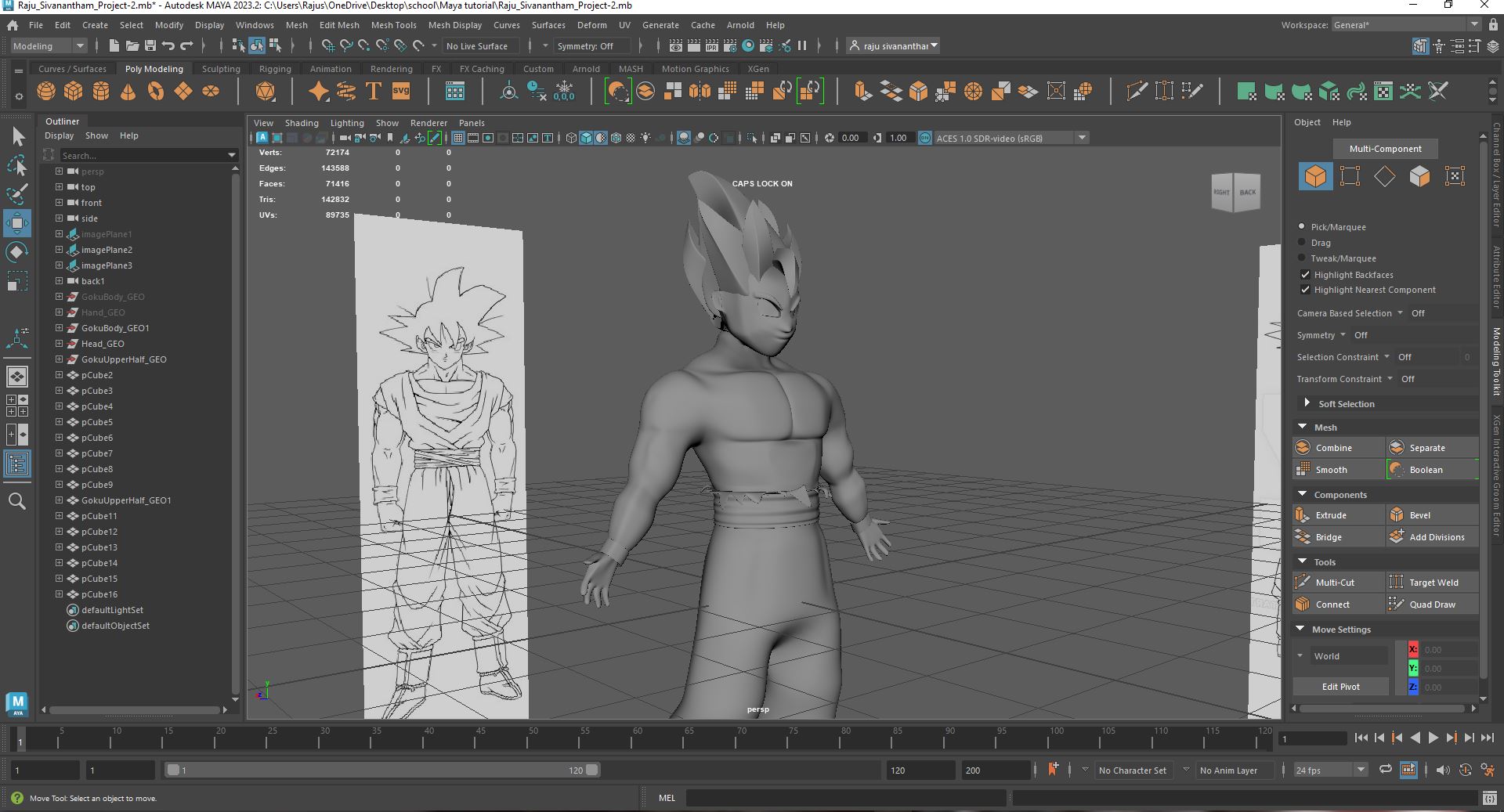Click the Separate mesh button
The height and width of the screenshot is (812, 1504).
1432,447
